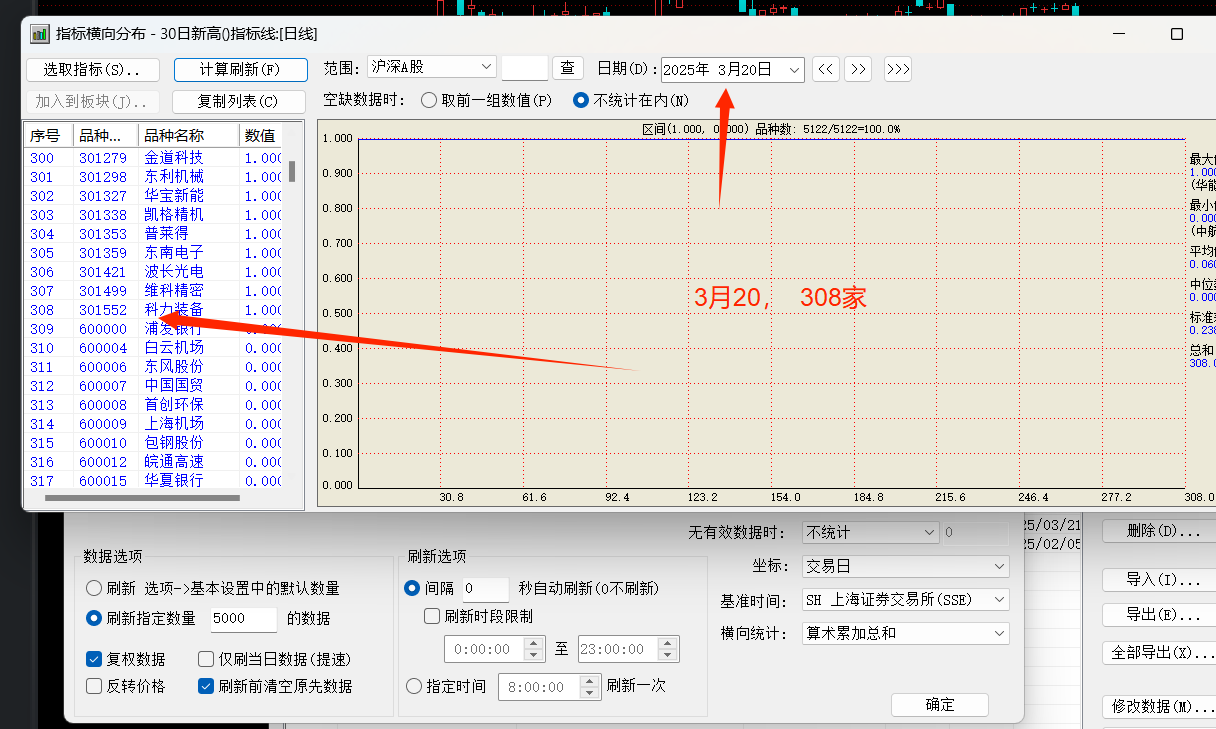Click the 复制列表(C) button
Image resolution: width=1216 pixels, height=729 pixels.
[x=238, y=101]
